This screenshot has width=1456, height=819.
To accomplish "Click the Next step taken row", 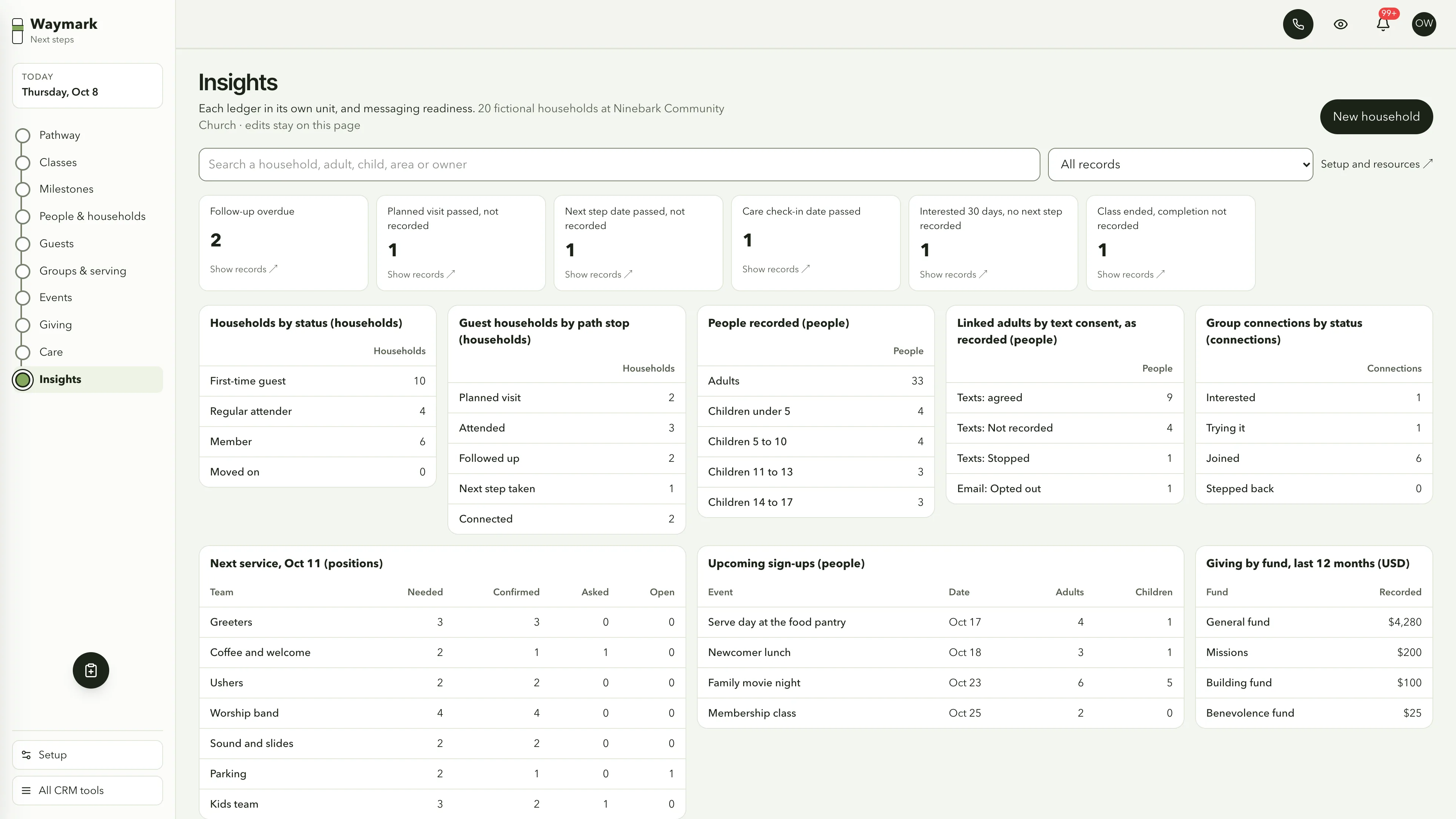I will 566,489.
